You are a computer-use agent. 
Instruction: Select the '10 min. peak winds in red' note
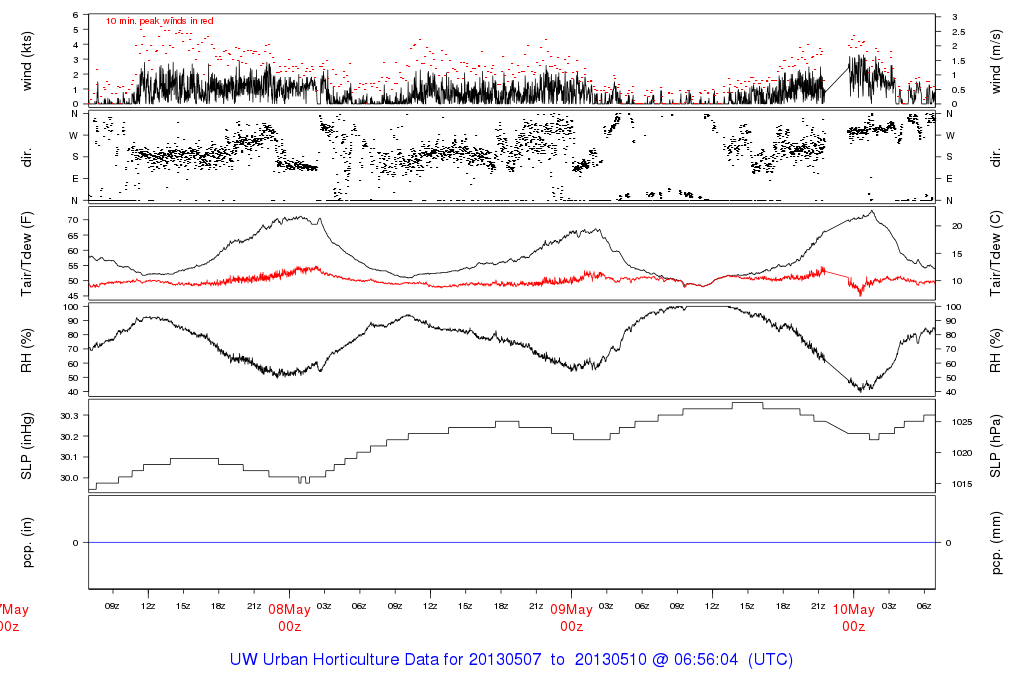[159, 21]
